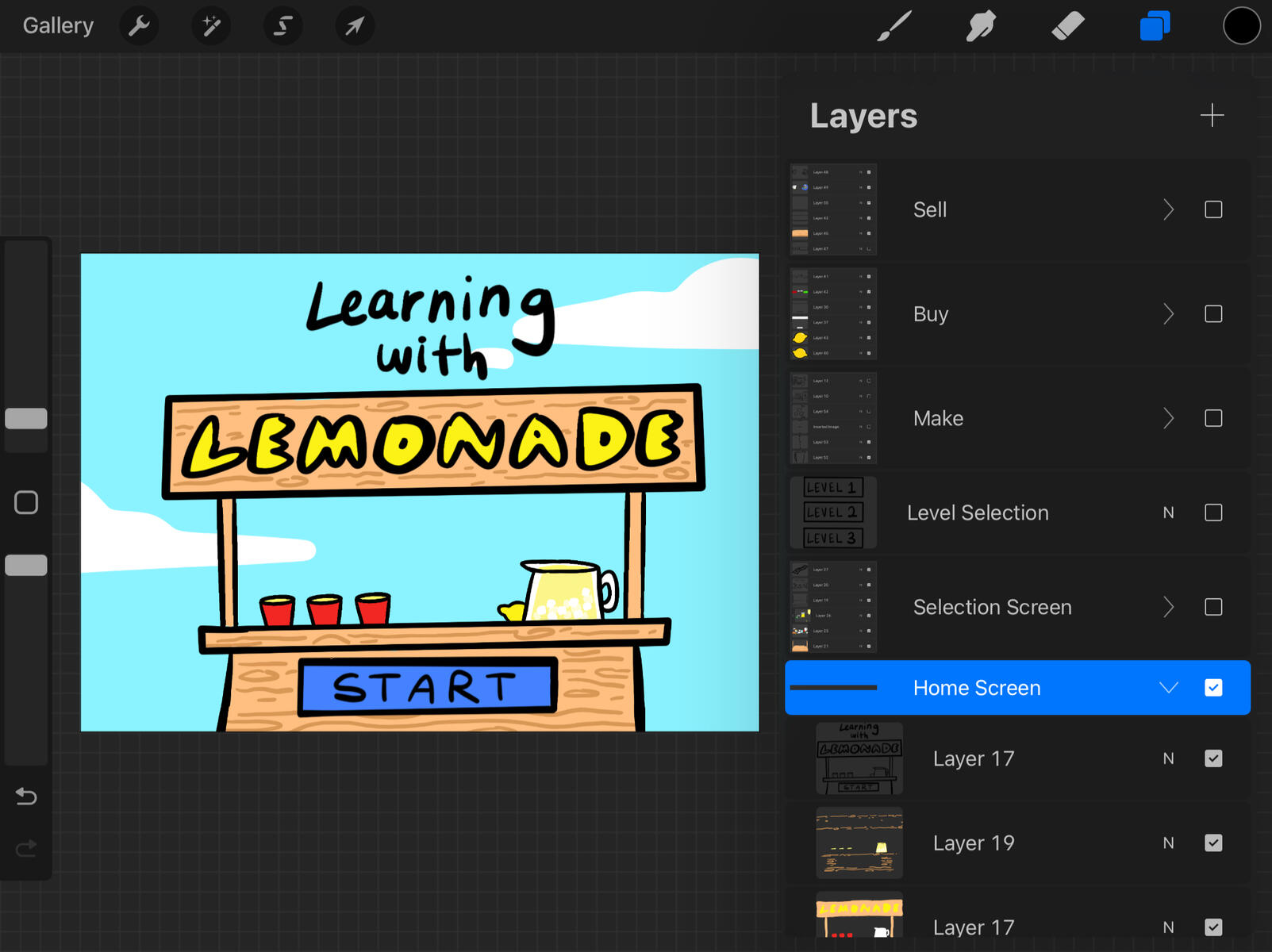This screenshot has width=1272, height=952.
Task: Enable visibility of the Level Selection layer
Action: [1212, 512]
